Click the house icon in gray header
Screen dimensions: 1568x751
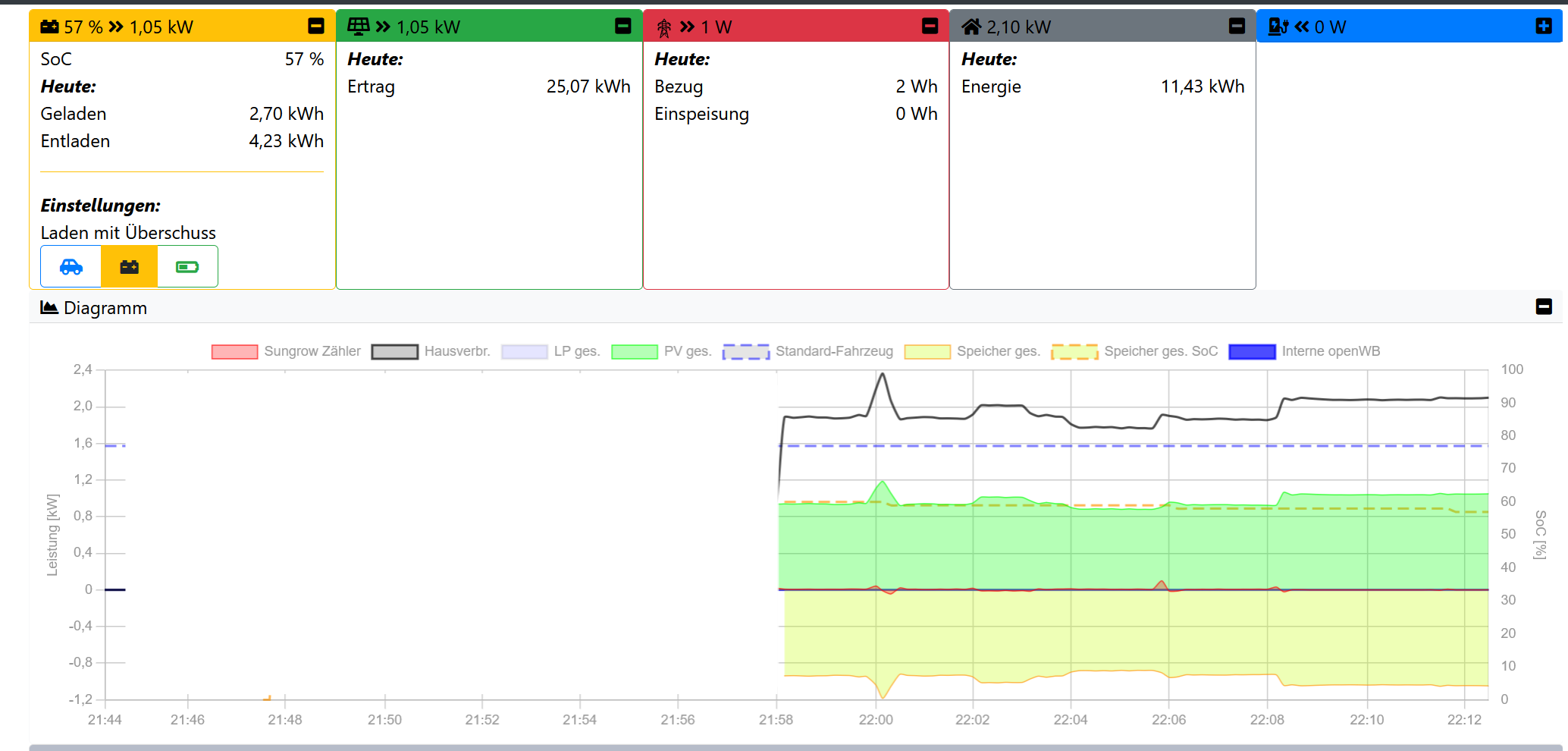click(x=971, y=27)
